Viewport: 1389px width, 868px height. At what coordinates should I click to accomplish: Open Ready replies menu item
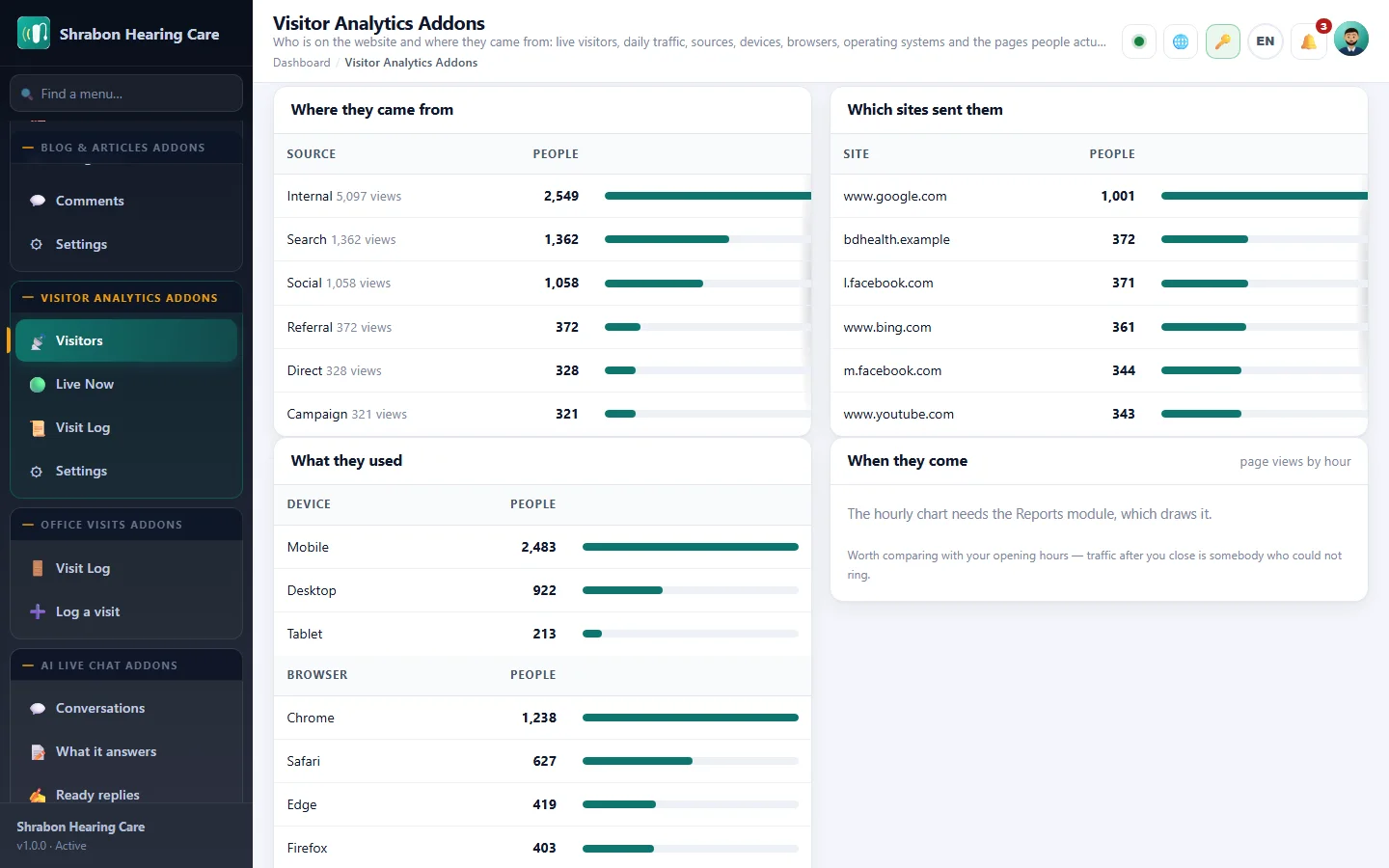point(126,795)
